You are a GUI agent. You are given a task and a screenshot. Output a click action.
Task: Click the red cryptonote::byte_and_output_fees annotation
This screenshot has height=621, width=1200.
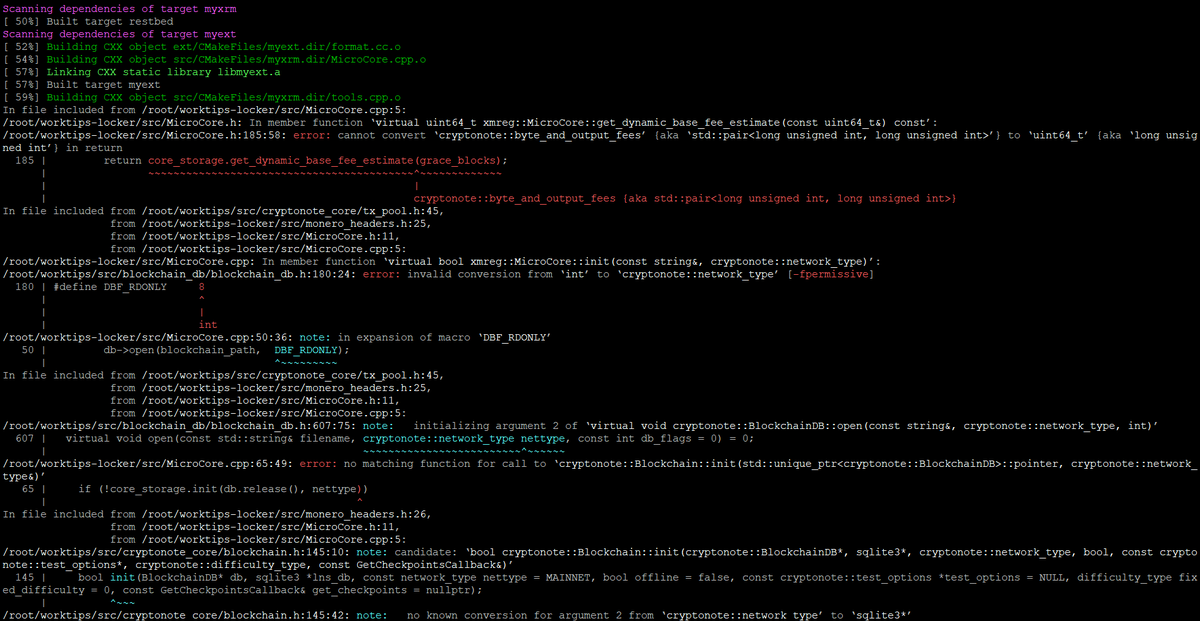click(x=685, y=199)
